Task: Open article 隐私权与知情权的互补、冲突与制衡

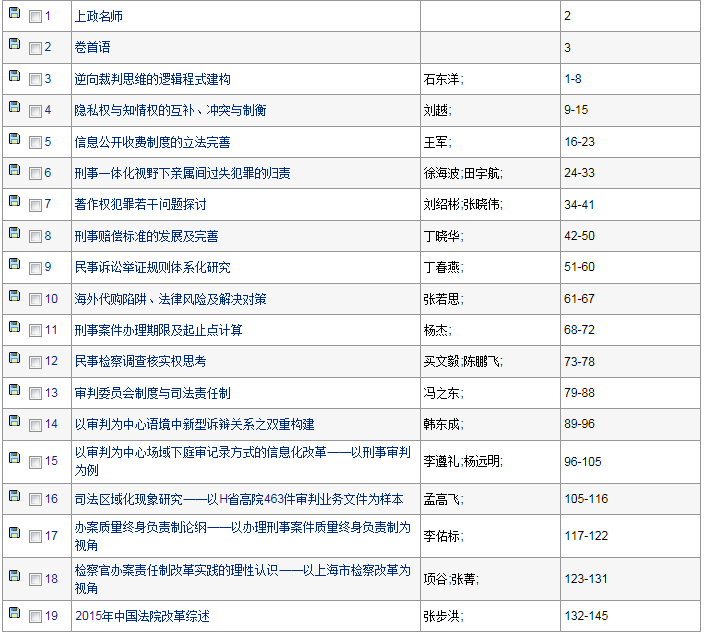Action: click(x=170, y=110)
